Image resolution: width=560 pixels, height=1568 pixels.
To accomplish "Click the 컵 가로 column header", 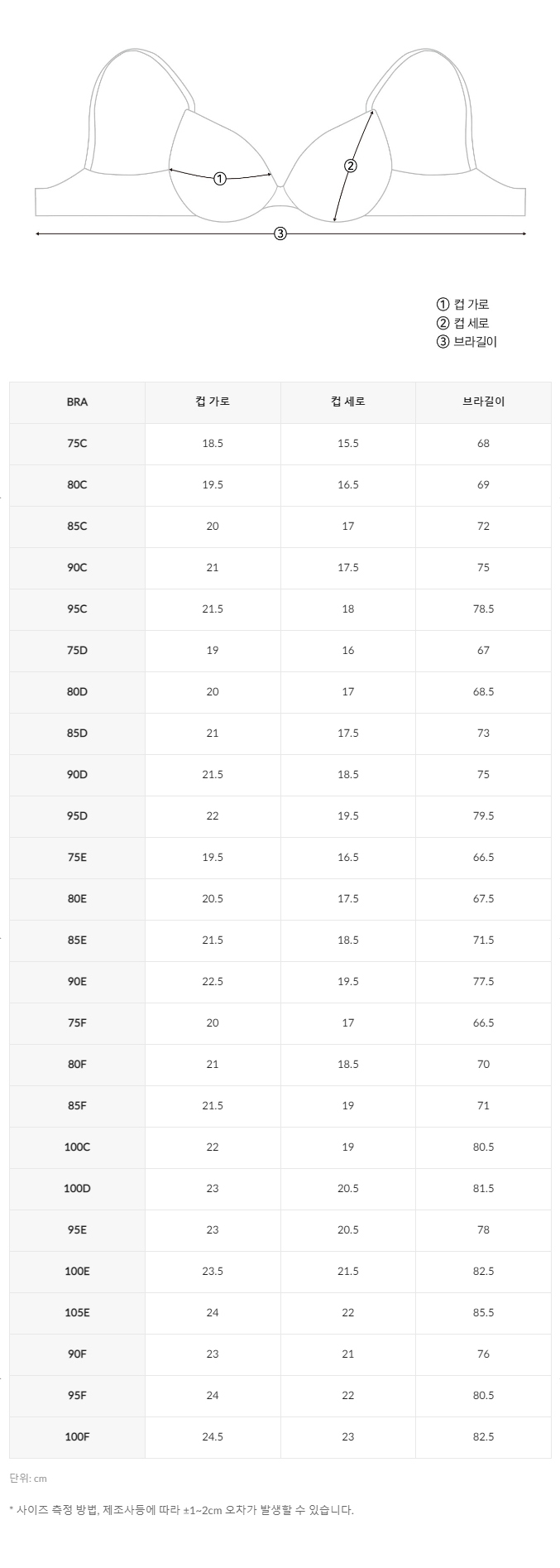I will click(x=213, y=402).
